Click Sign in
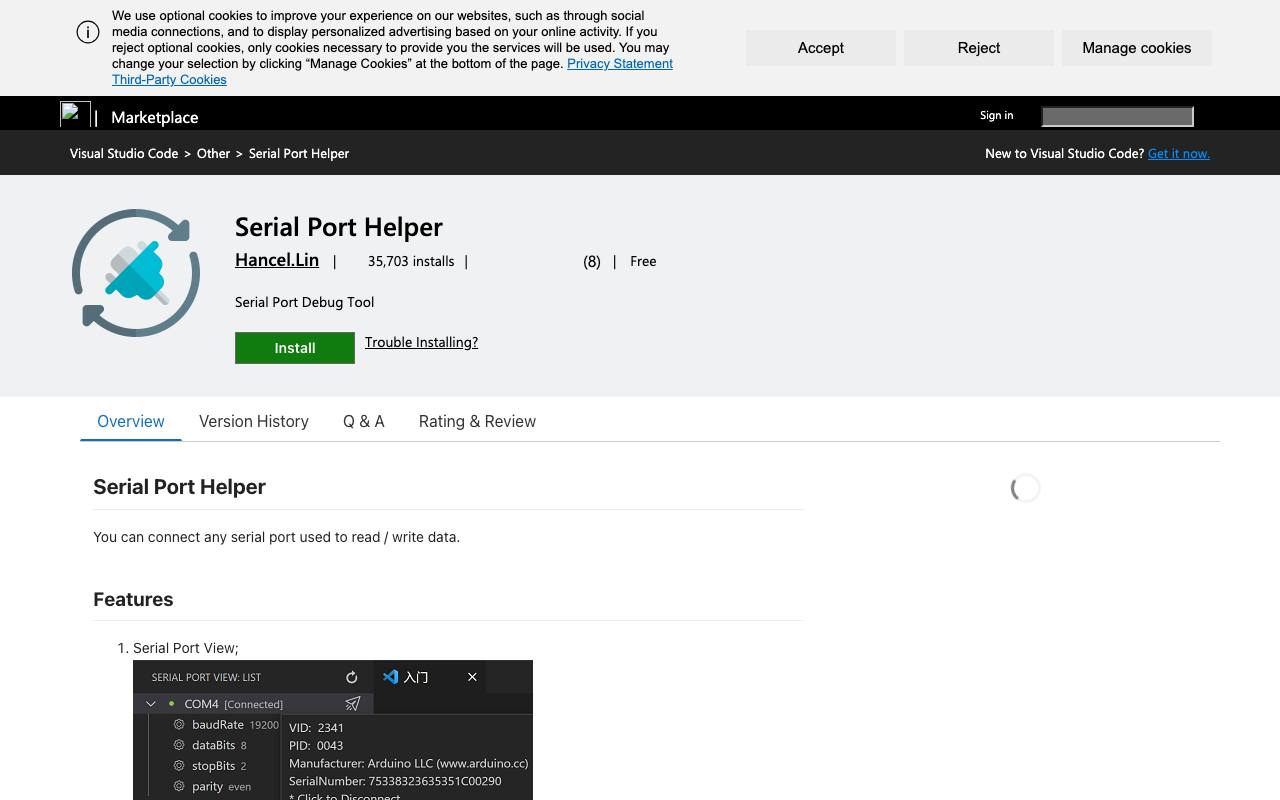Viewport: 1280px width, 800px height. pos(996,115)
